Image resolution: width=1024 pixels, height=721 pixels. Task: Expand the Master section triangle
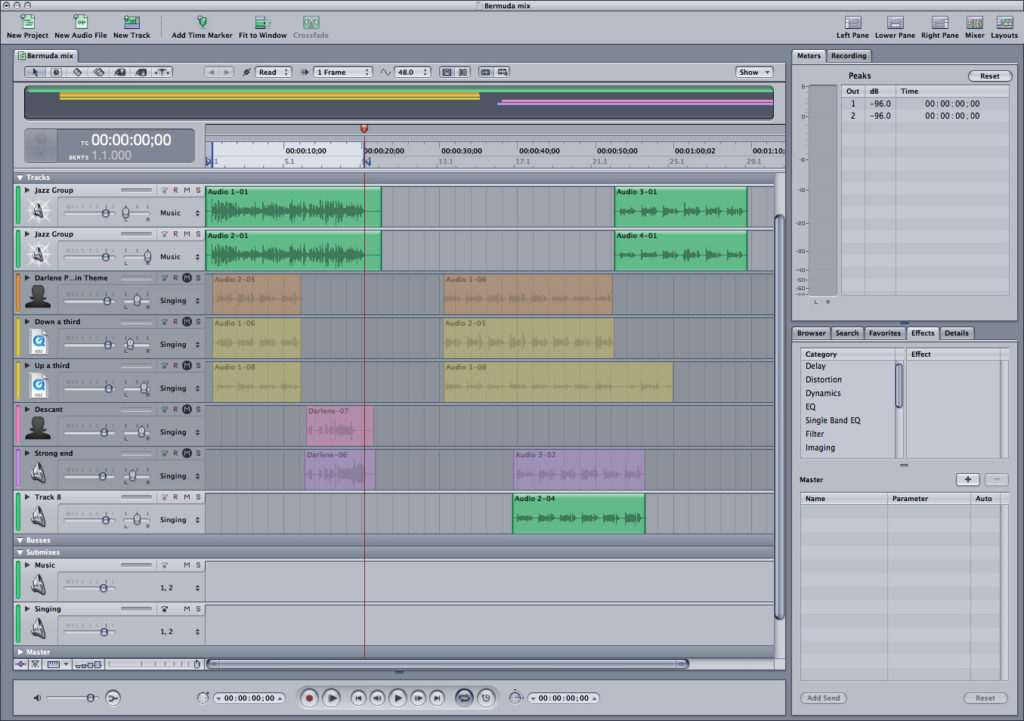(20, 652)
